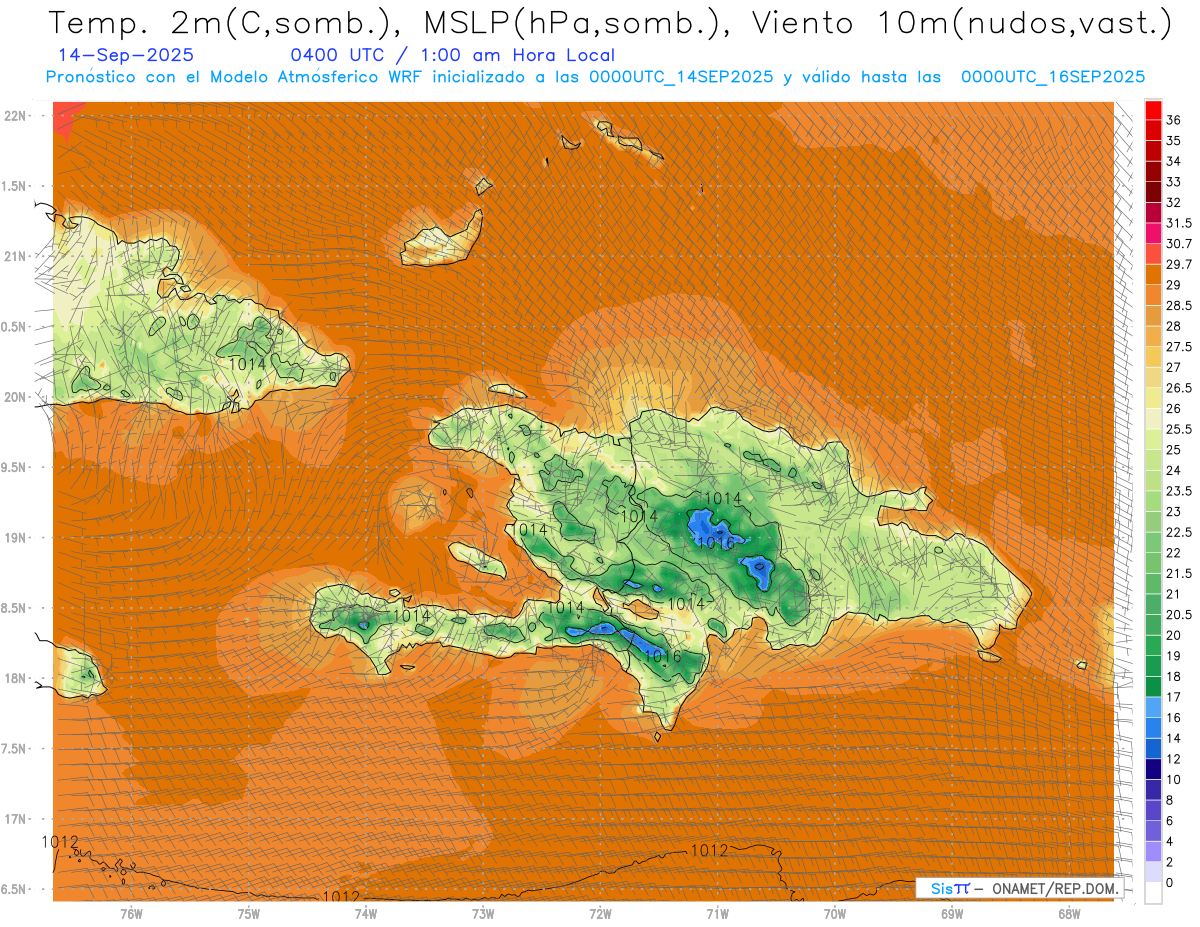Click the bright red swatch above legend value 36
Screen dimensions: 1200x927
1153,110
